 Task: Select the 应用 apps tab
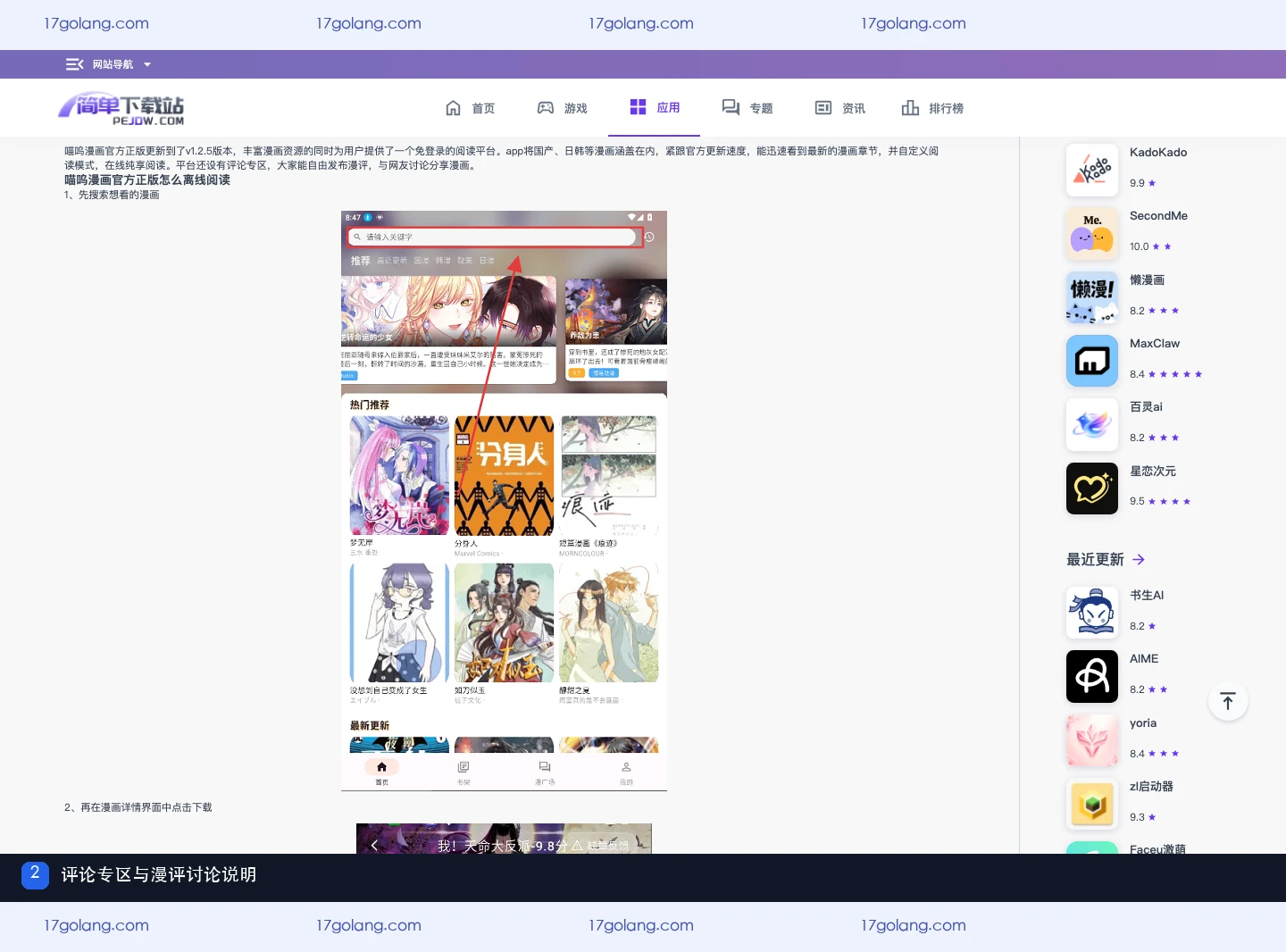coord(655,107)
